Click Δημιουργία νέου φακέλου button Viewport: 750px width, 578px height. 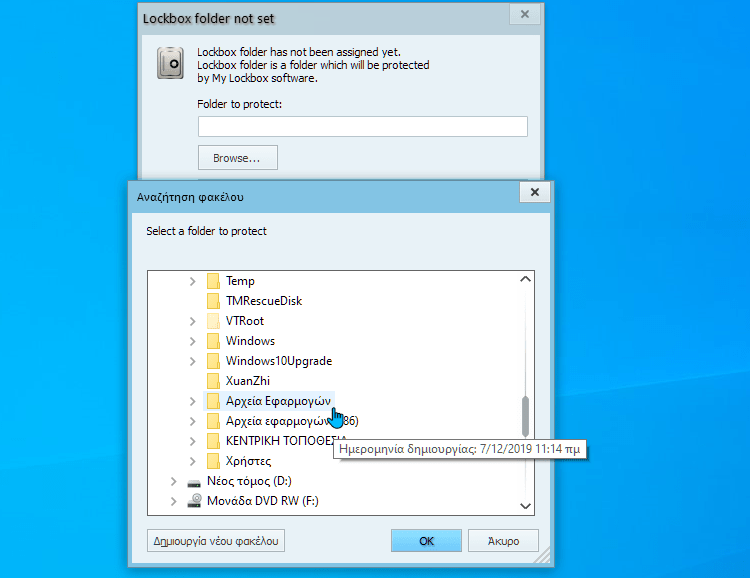[216, 541]
